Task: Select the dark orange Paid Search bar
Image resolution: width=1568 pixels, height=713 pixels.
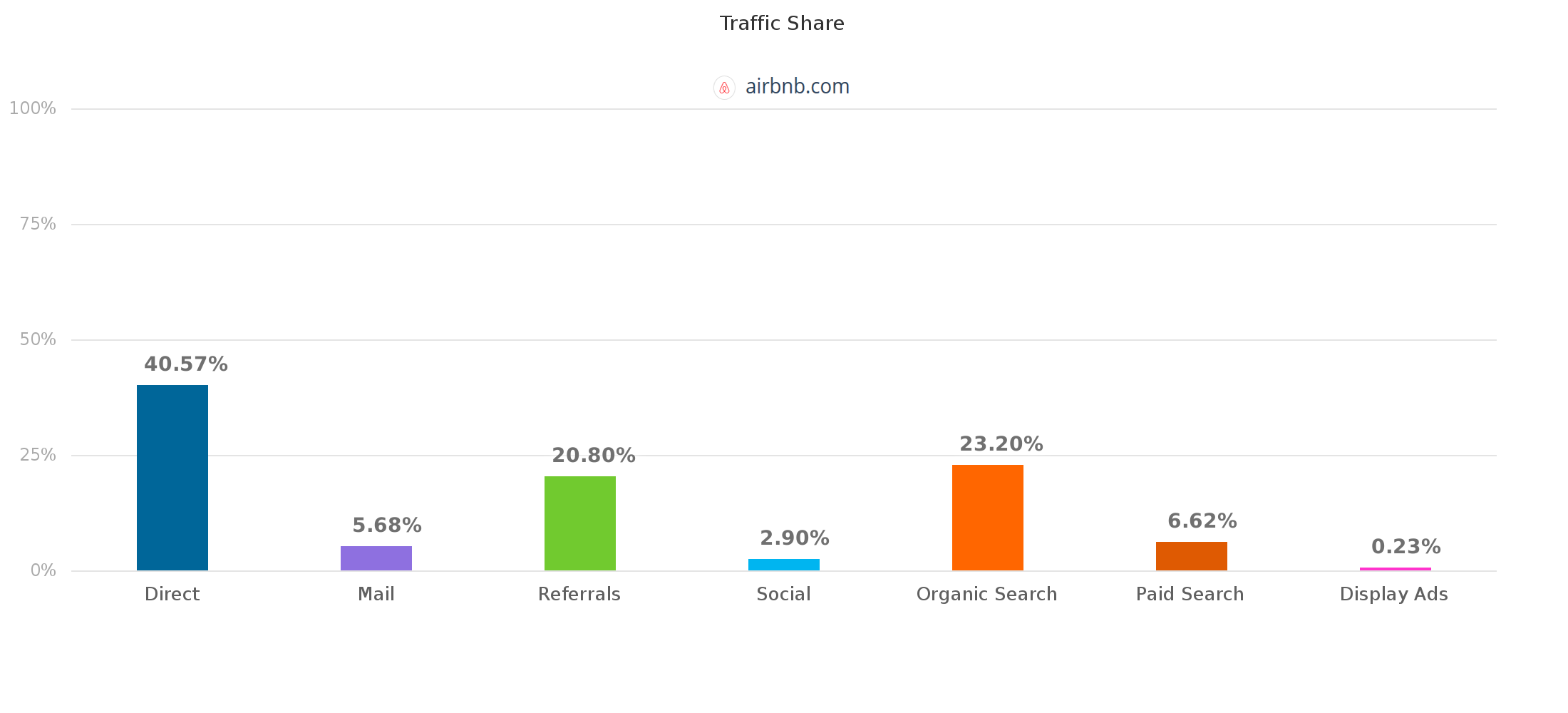Action: point(1192,556)
